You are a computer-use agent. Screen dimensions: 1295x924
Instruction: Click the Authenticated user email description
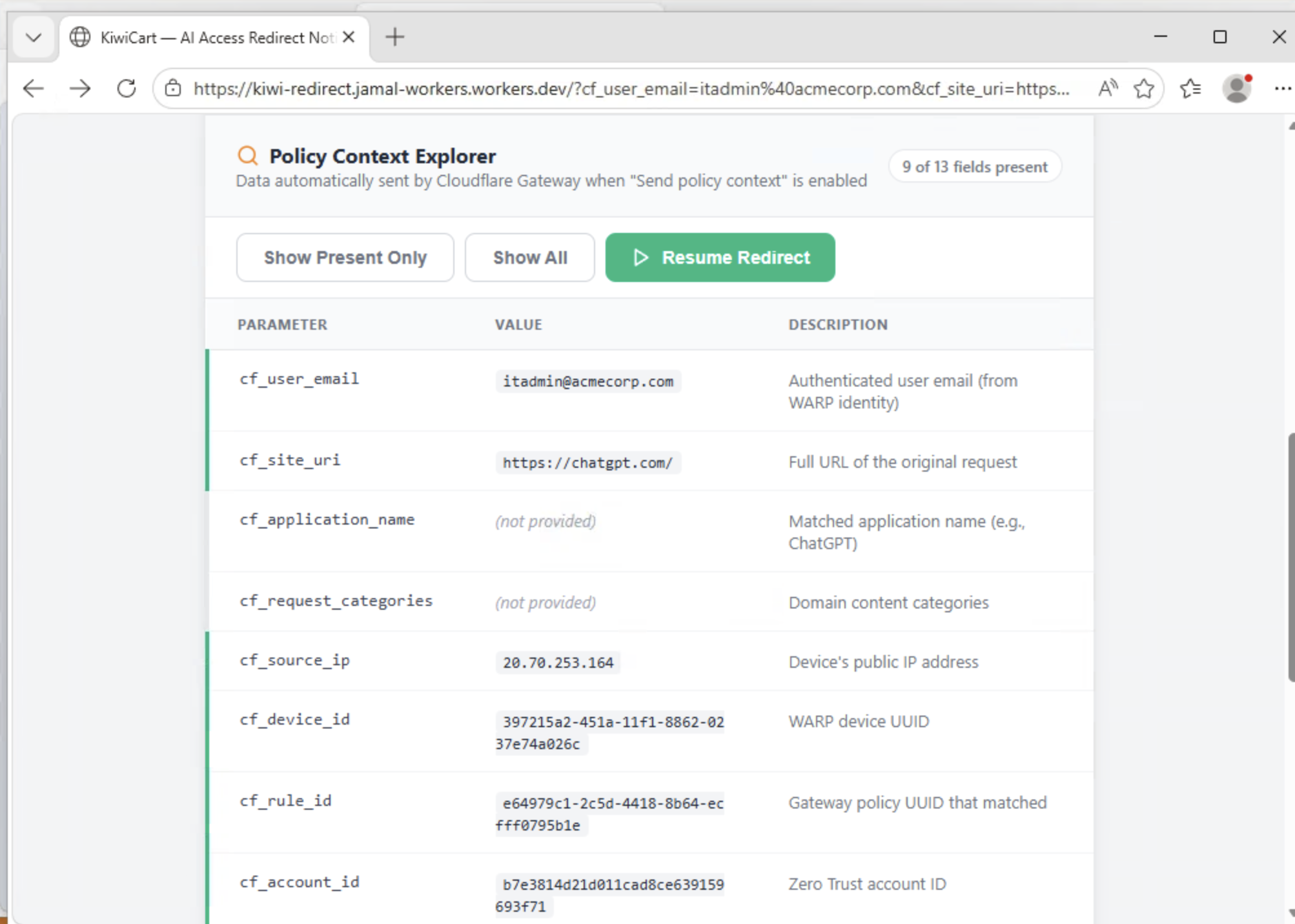[x=902, y=392]
